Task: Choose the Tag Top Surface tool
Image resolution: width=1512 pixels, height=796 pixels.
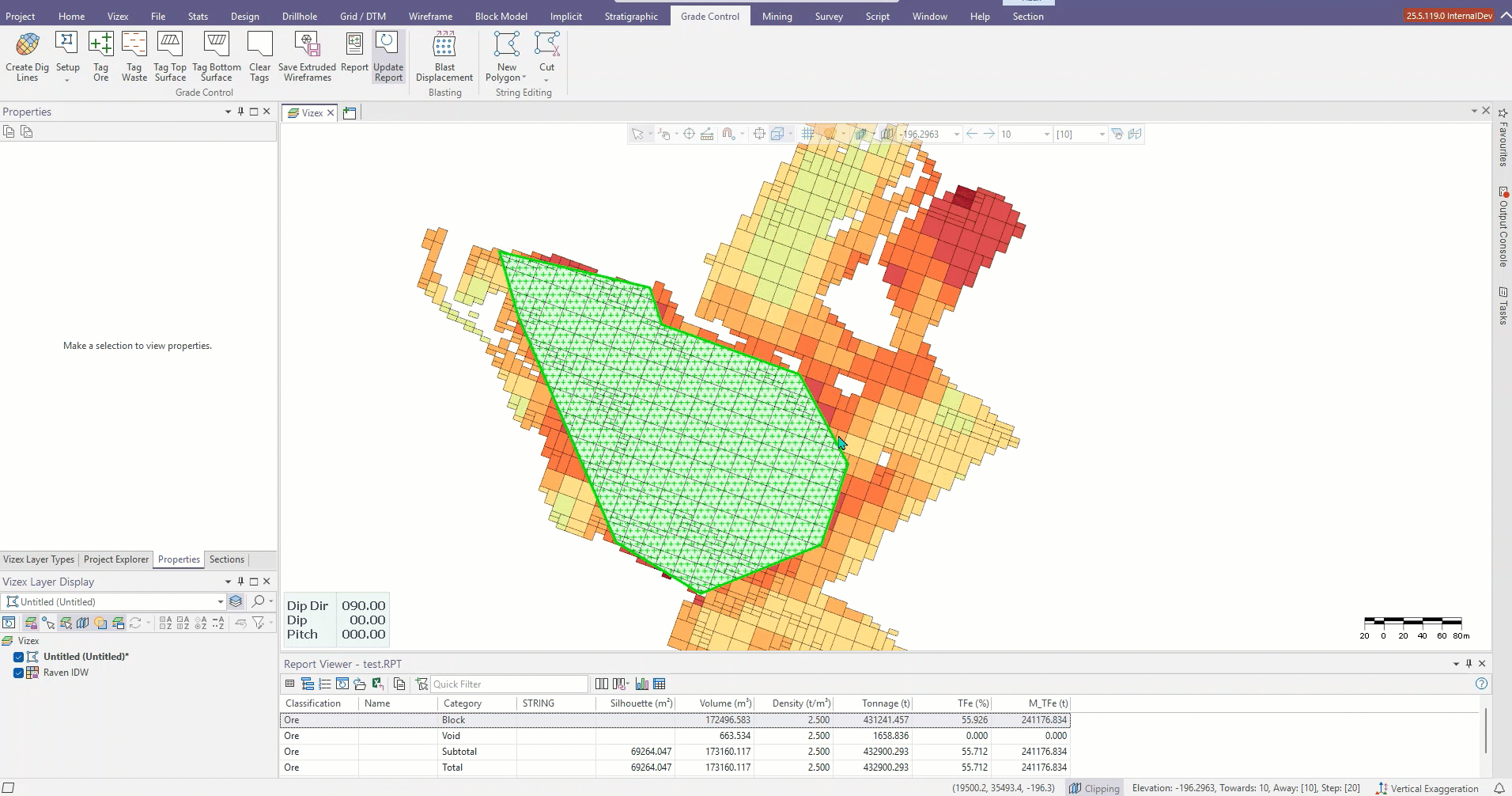Action: (x=170, y=56)
